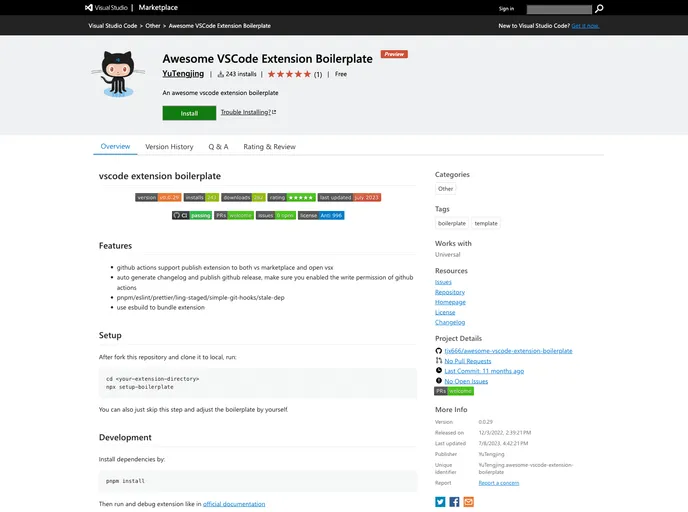The height and width of the screenshot is (512, 688).
Task: Click the installs badge
Action: 201,197
